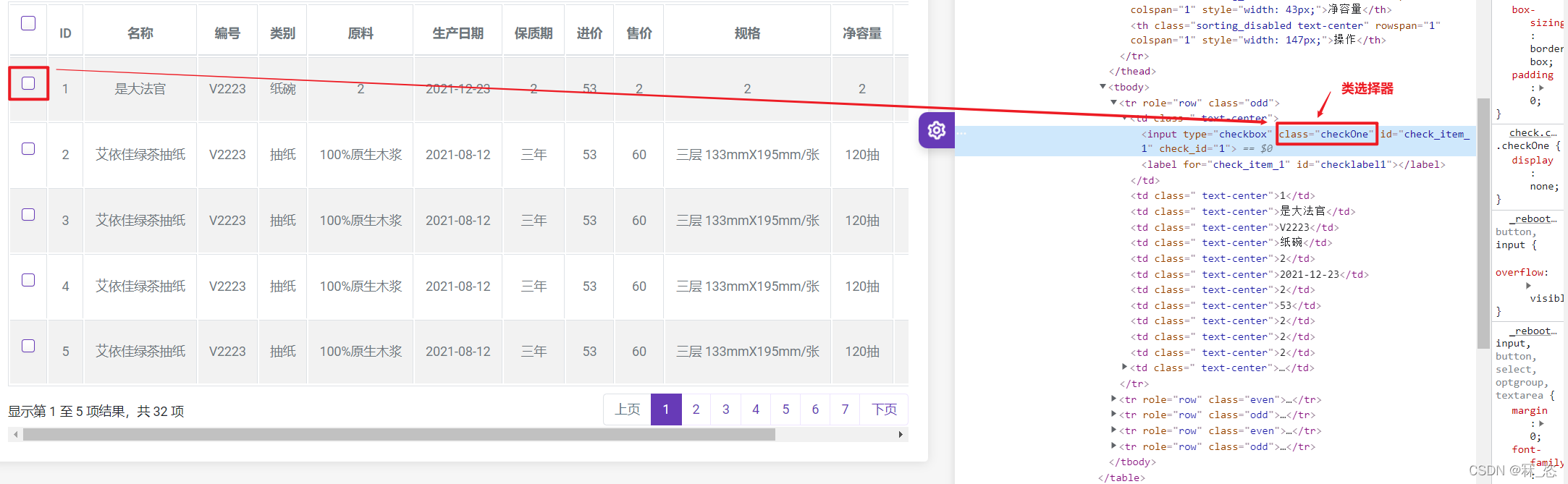
Task: Click the table horizontal scrollbar thumb
Action: [x=399, y=434]
